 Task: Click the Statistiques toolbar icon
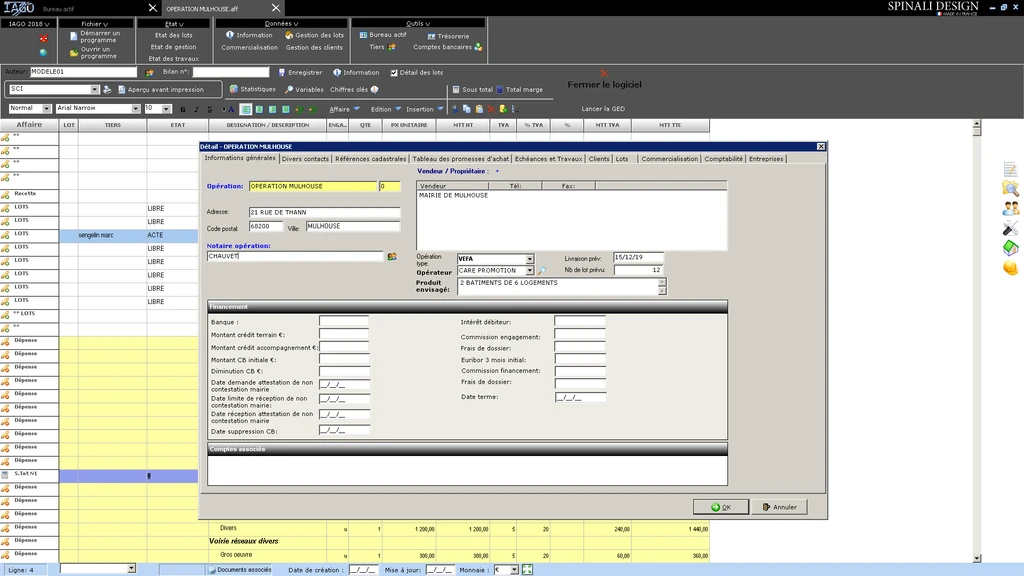(x=233, y=89)
